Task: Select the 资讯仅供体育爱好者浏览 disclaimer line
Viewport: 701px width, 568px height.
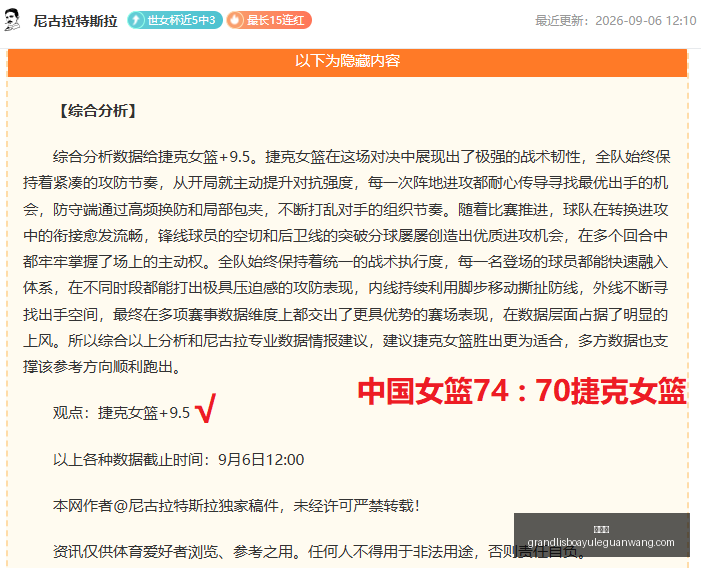Action: (x=319, y=552)
